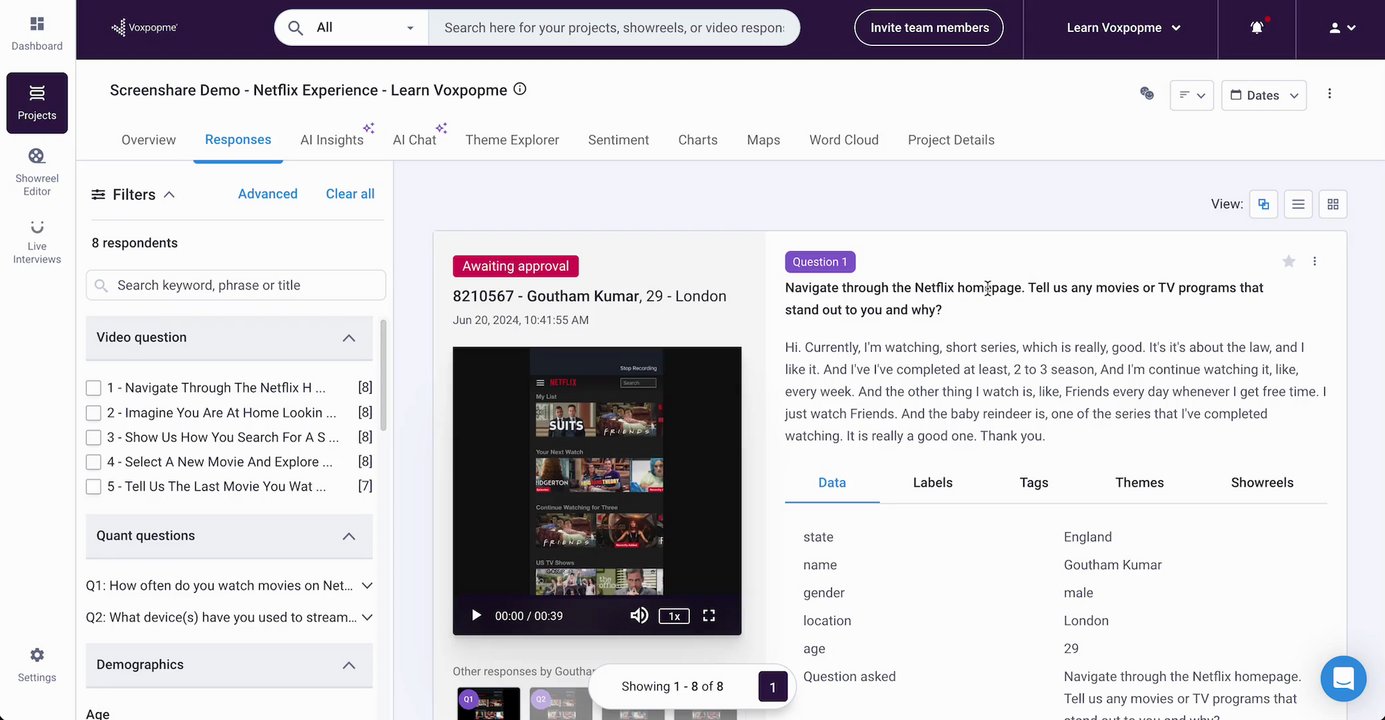
Task: Click the top search projects field
Action: click(x=614, y=28)
